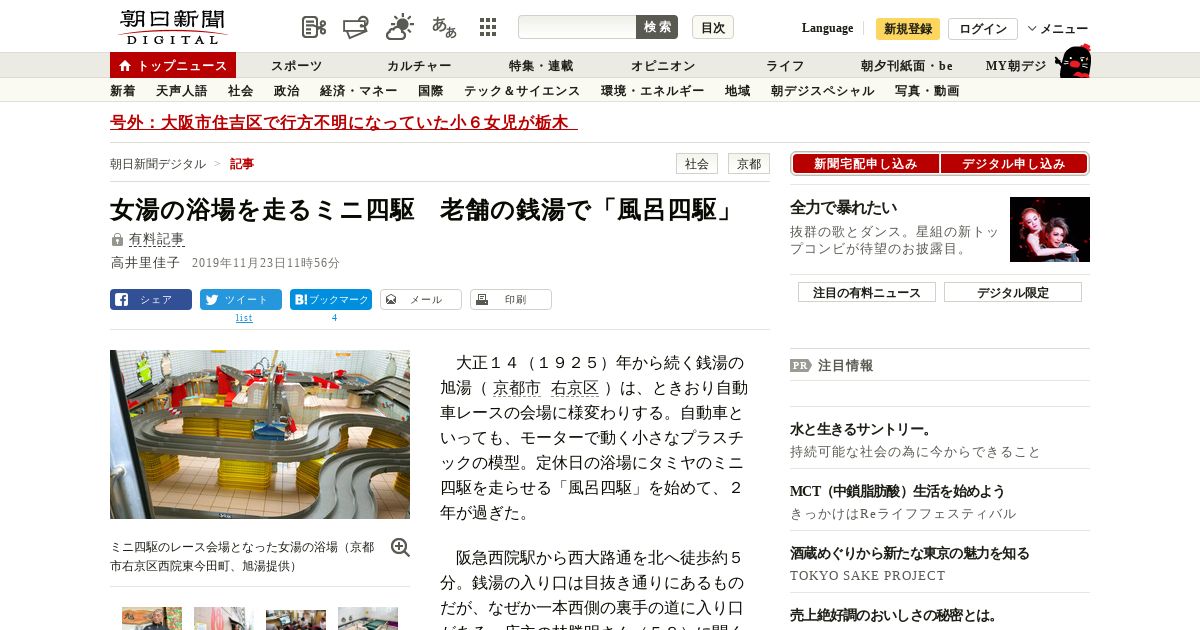Change text size with あぁ icon

444,27
